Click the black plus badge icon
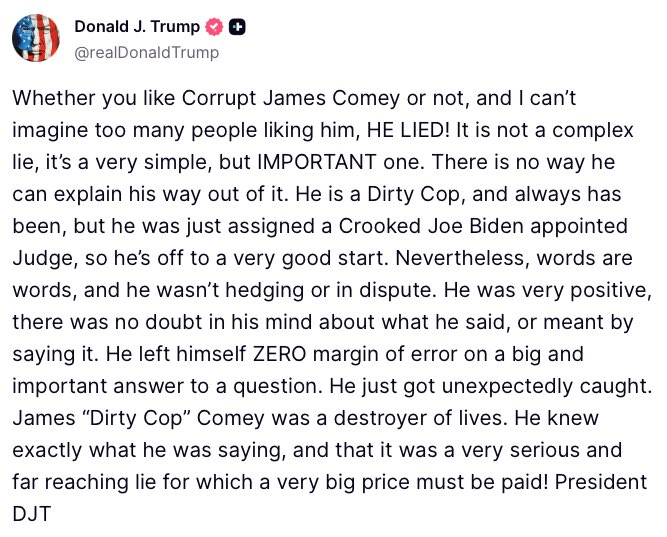The image size is (667, 537). click(x=237, y=27)
